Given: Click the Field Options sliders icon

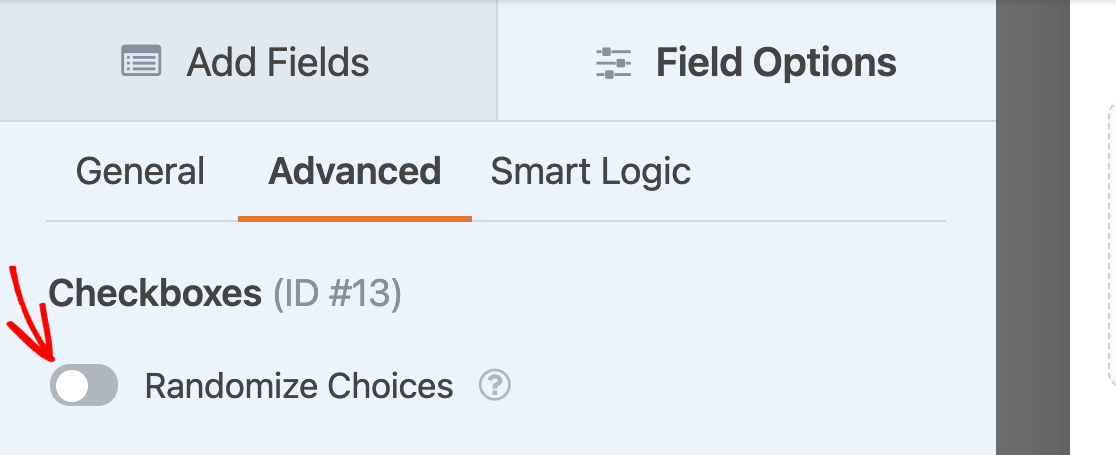Looking at the screenshot, I should (614, 63).
